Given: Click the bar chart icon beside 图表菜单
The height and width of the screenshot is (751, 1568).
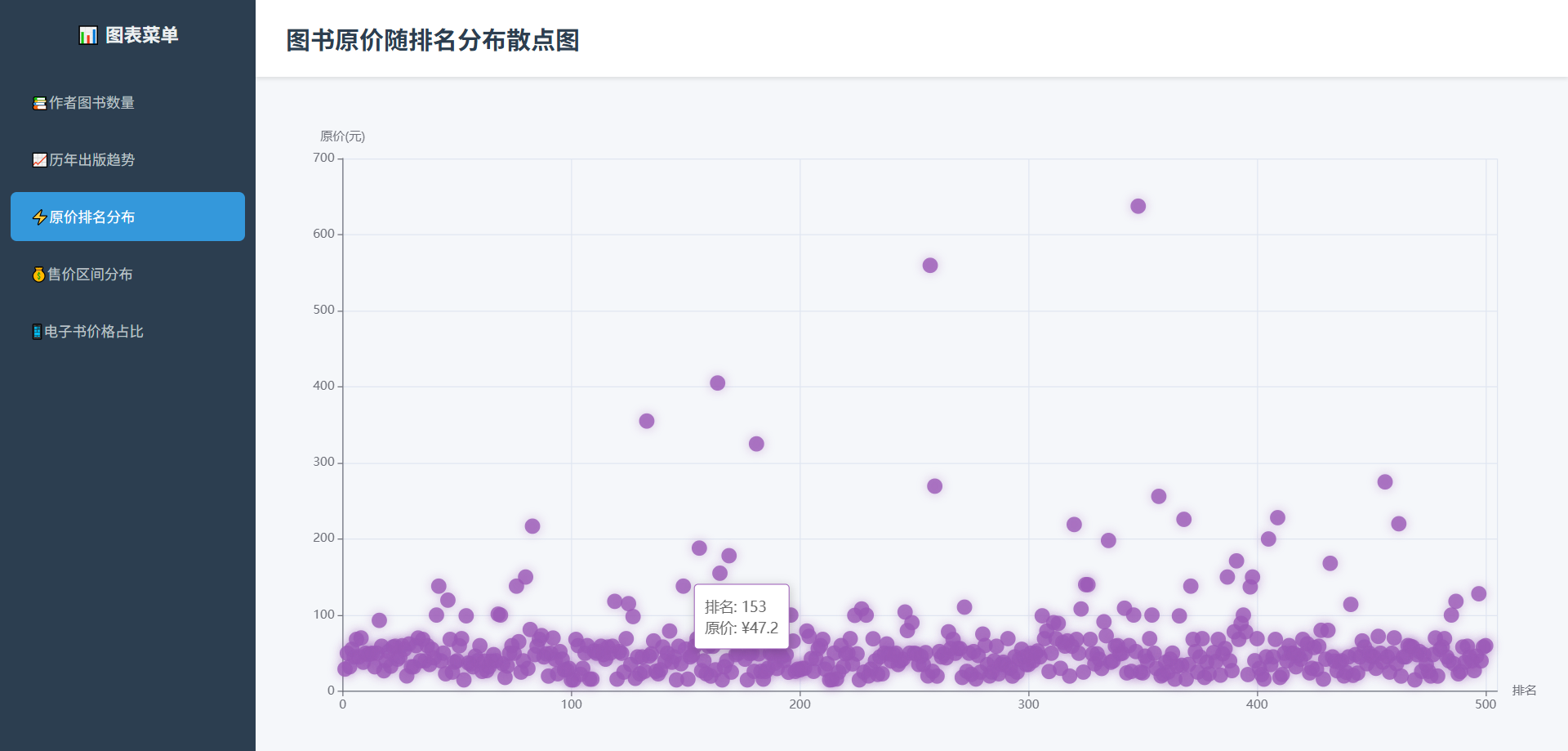Looking at the screenshot, I should pos(87,35).
